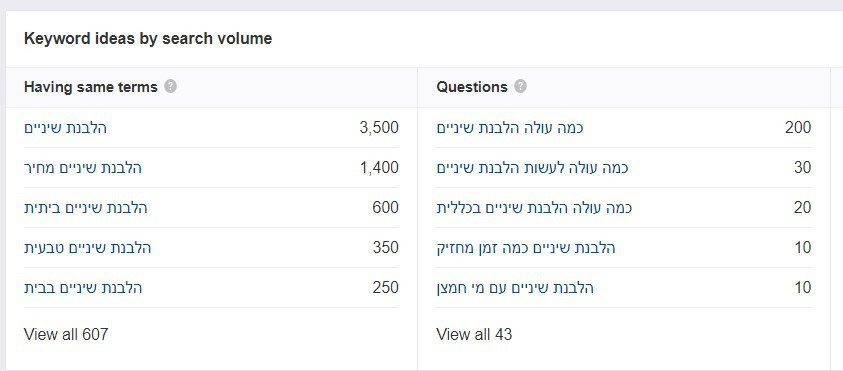This screenshot has width=843, height=371.
Task: Click Keyword ideas by search volume title
Action: coord(148,39)
